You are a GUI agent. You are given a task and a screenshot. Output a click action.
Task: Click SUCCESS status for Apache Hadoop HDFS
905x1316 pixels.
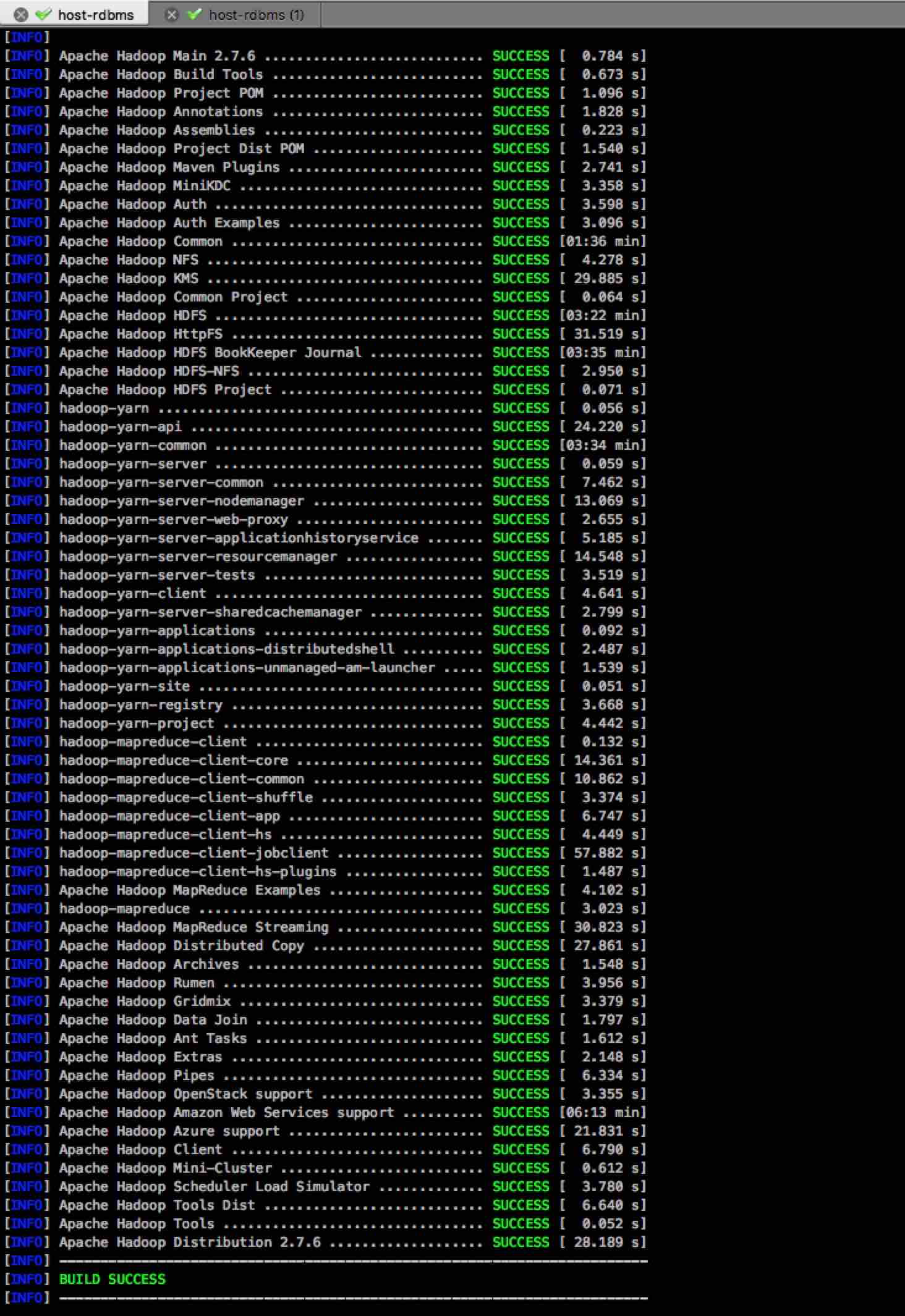coord(520,316)
